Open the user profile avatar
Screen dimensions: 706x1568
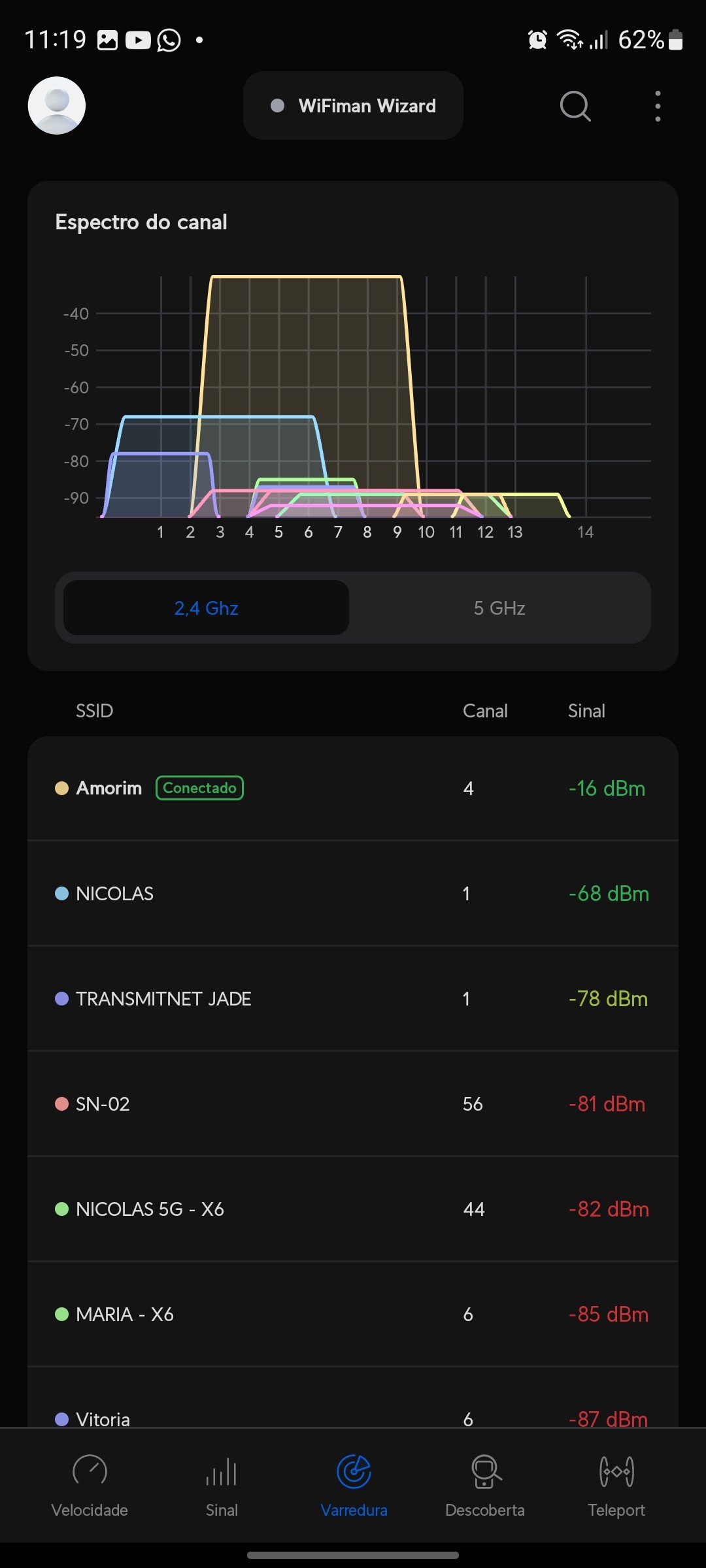click(x=57, y=105)
